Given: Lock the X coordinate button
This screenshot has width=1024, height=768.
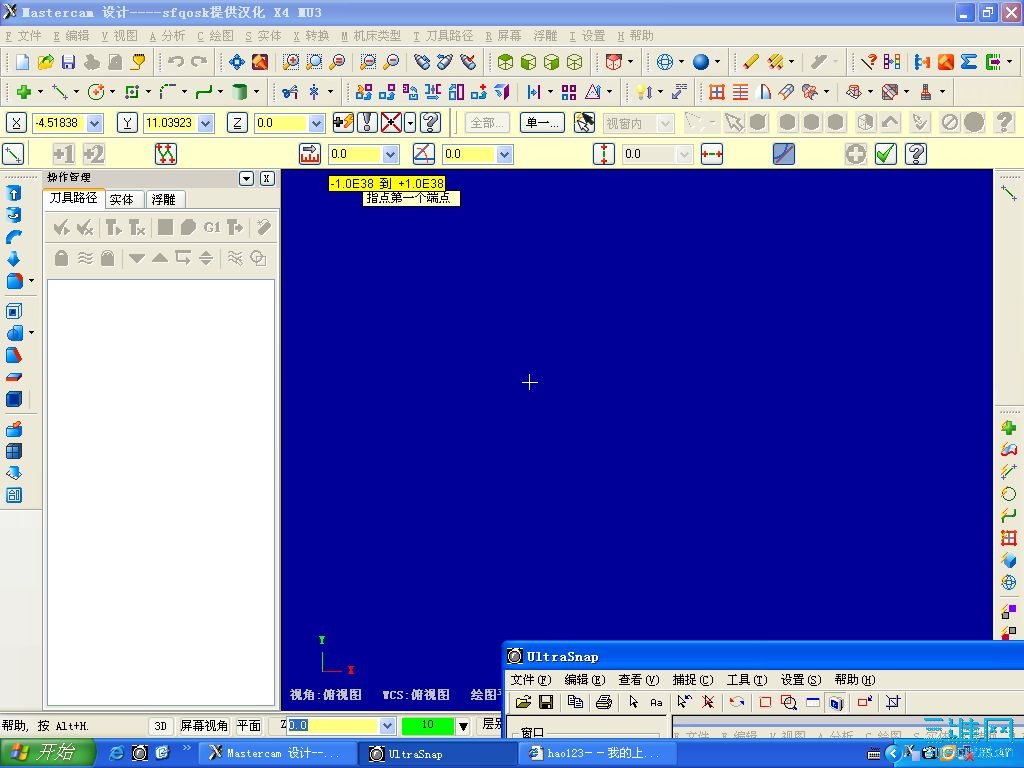Looking at the screenshot, I should tap(16, 123).
